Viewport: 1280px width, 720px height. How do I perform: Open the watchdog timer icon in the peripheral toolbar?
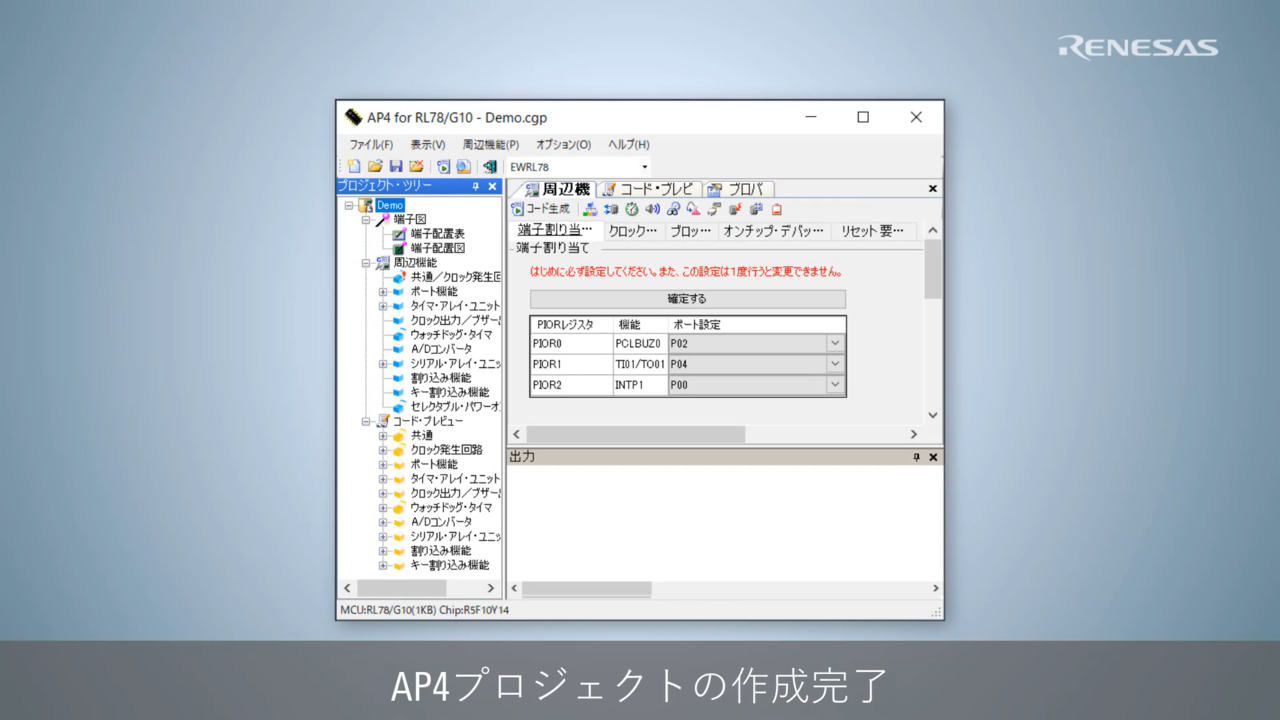pyautogui.click(x=674, y=209)
